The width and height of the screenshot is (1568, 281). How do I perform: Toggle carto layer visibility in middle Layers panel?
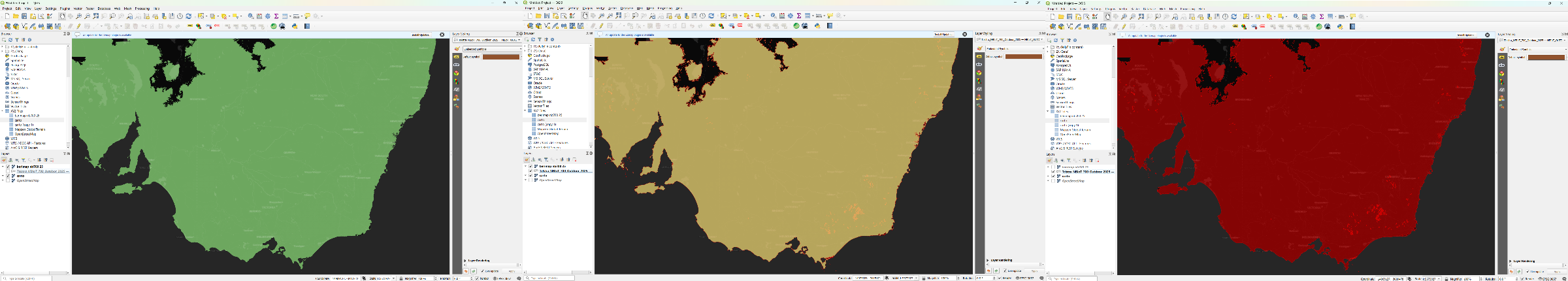point(531,176)
